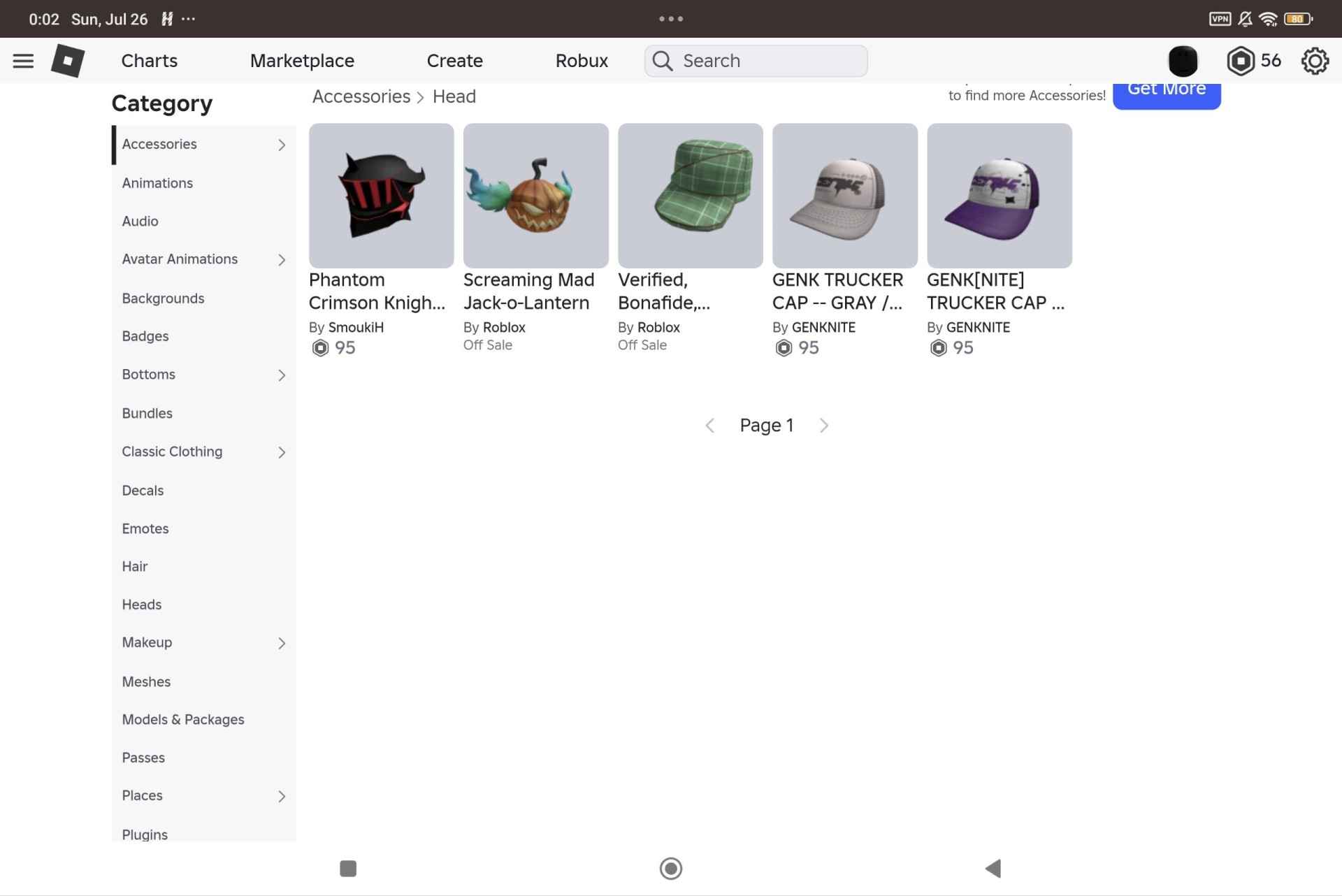Open the Charts tab

click(x=149, y=61)
